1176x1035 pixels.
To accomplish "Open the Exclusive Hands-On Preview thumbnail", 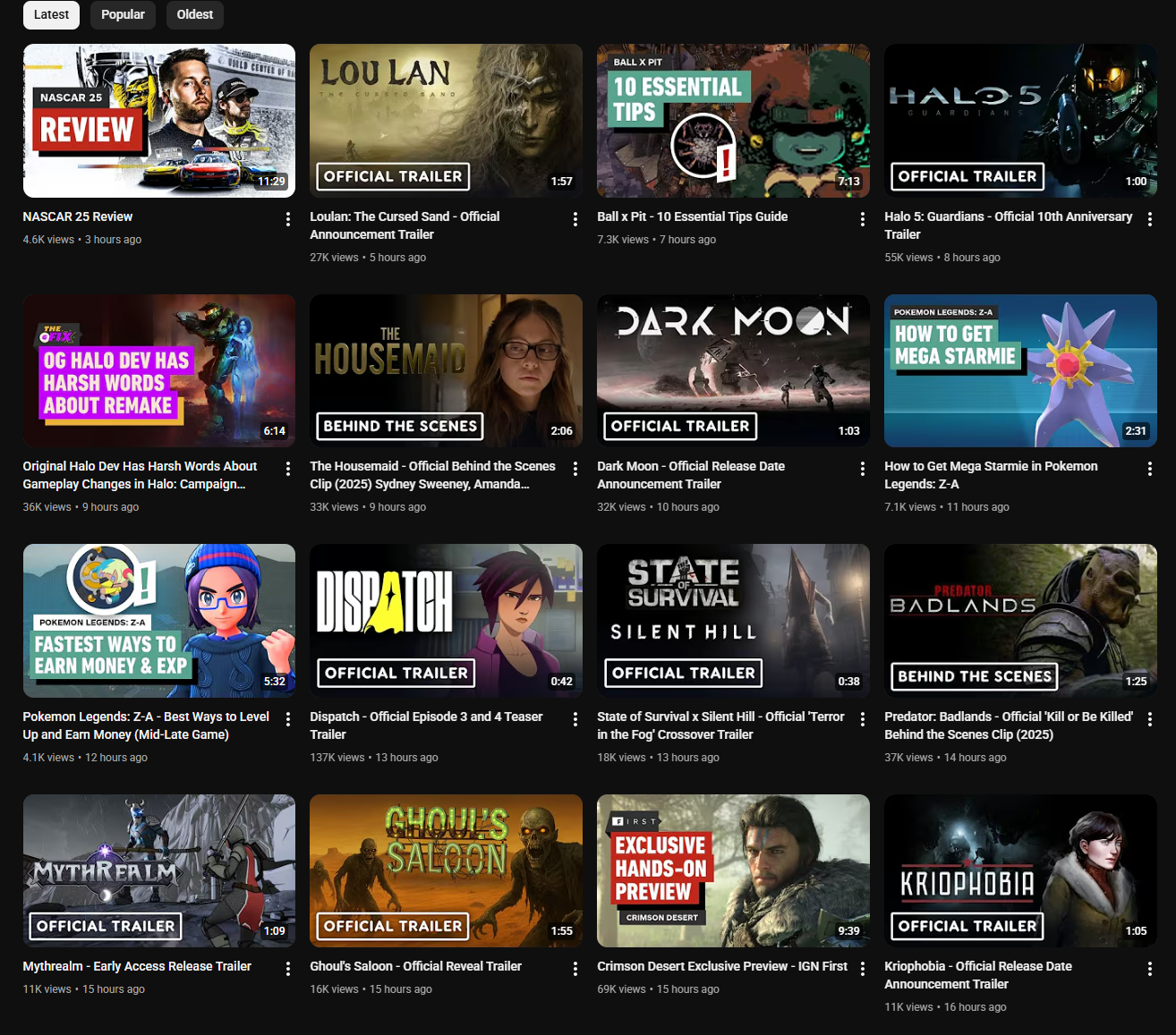I will (x=733, y=870).
